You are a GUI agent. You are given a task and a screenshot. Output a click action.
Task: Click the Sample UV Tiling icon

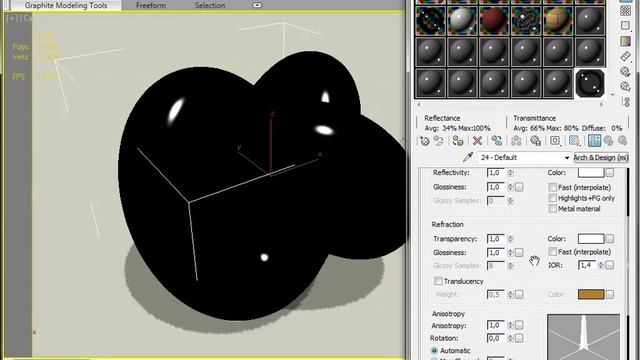(x=625, y=25)
